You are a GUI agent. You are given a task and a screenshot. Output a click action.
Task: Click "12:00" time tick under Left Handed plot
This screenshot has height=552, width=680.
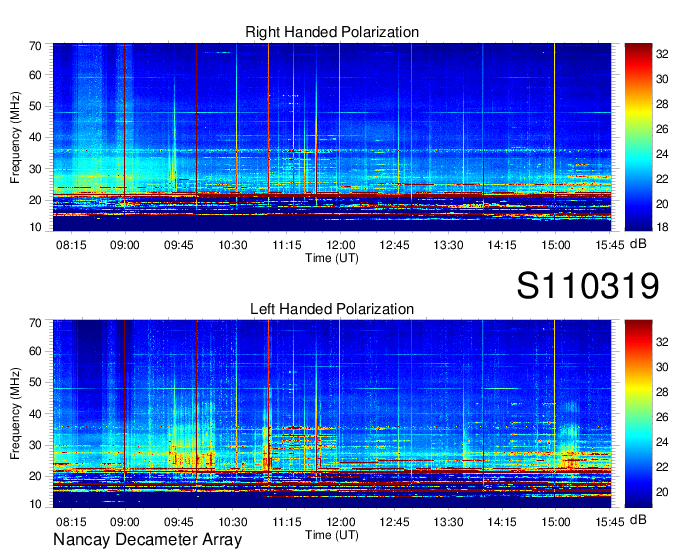(340, 522)
